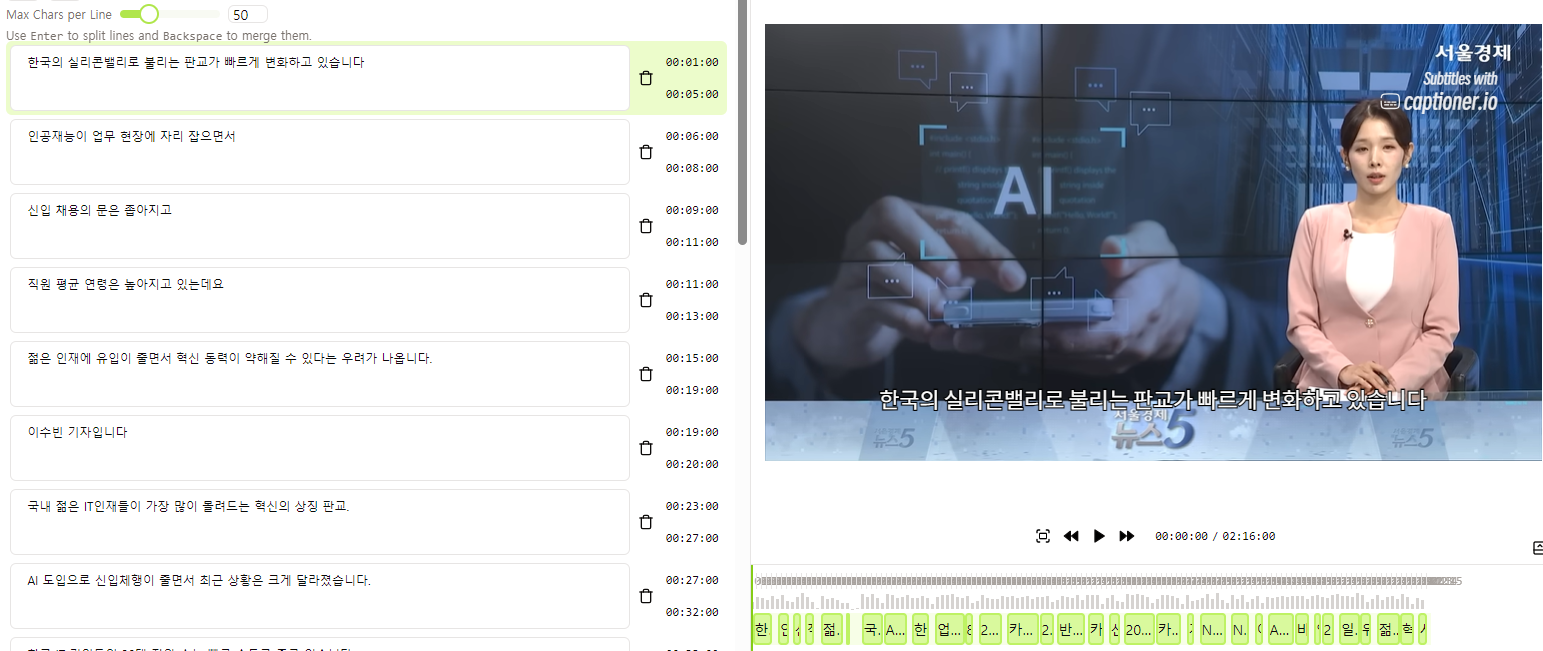This screenshot has height=651, width=1543.
Task: Click start time 00:23:00
Action: [692, 506]
